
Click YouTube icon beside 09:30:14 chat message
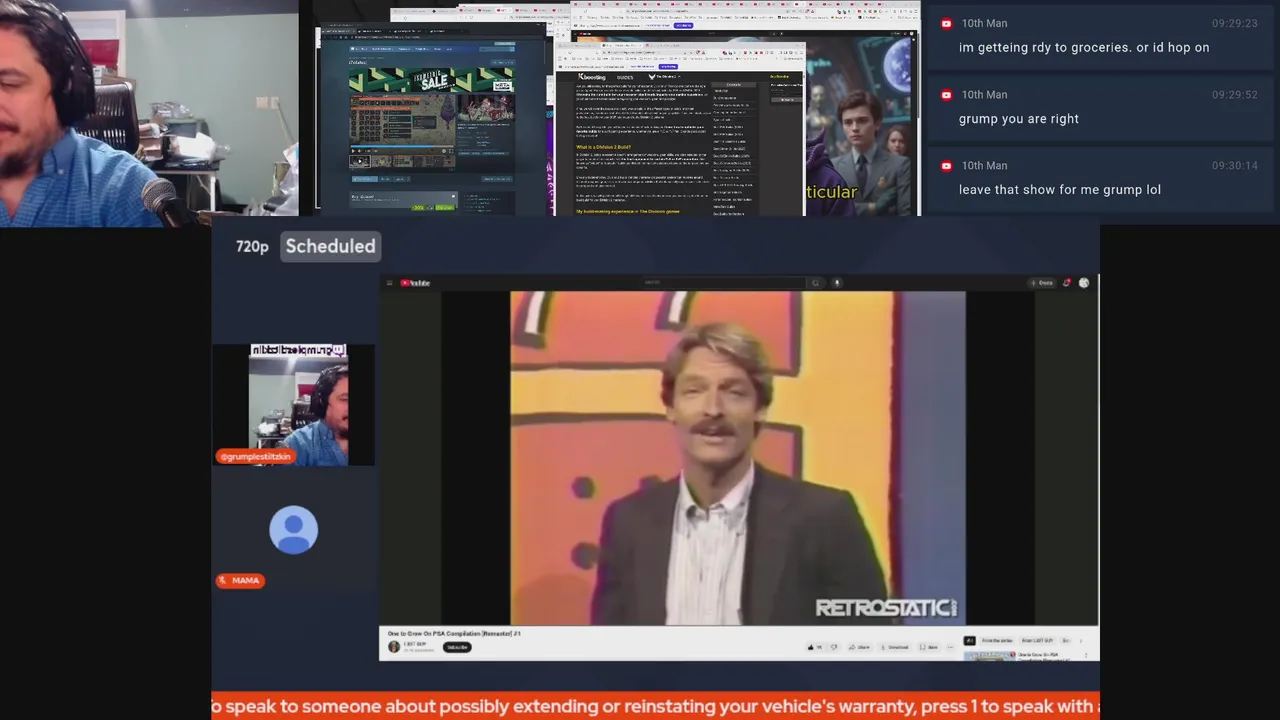(946, 165)
